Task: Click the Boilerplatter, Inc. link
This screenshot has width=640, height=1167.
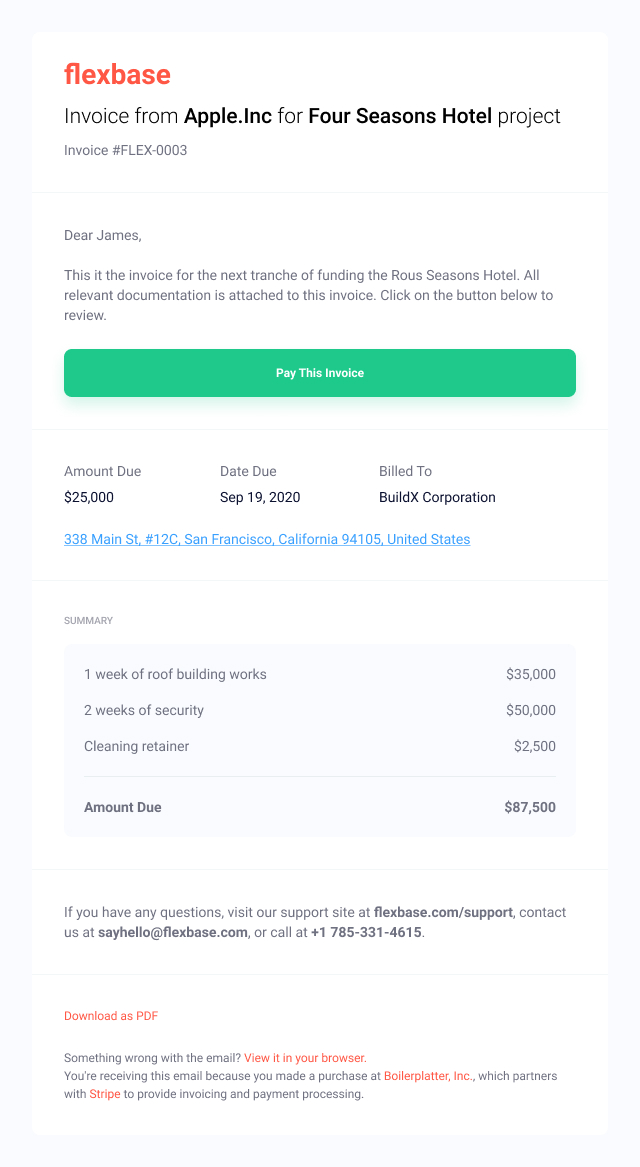Action: [429, 1076]
